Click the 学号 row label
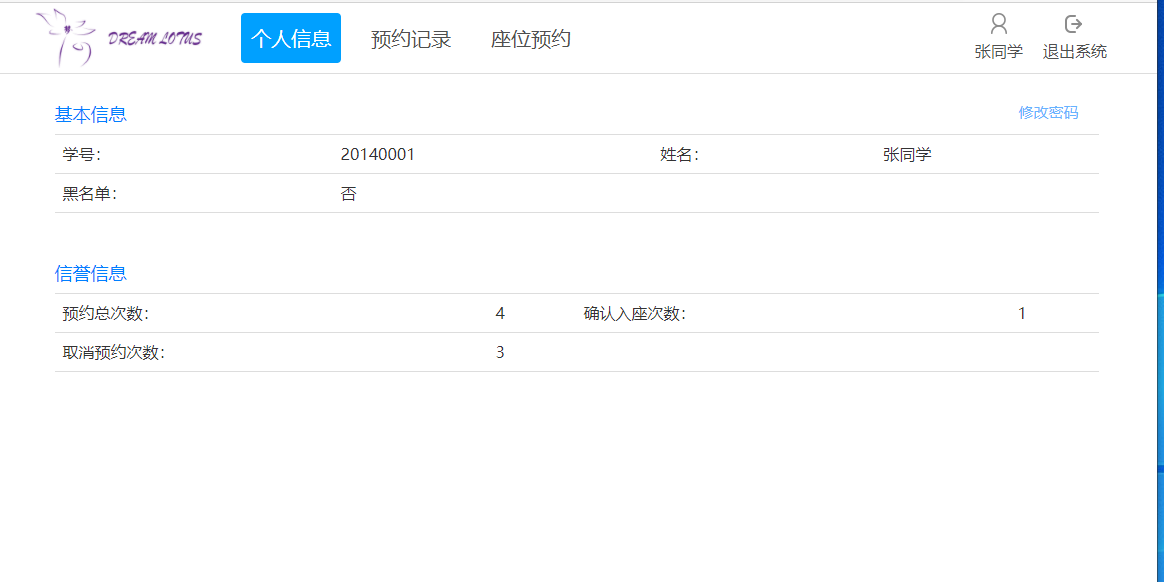The image size is (1164, 582). pos(83,153)
